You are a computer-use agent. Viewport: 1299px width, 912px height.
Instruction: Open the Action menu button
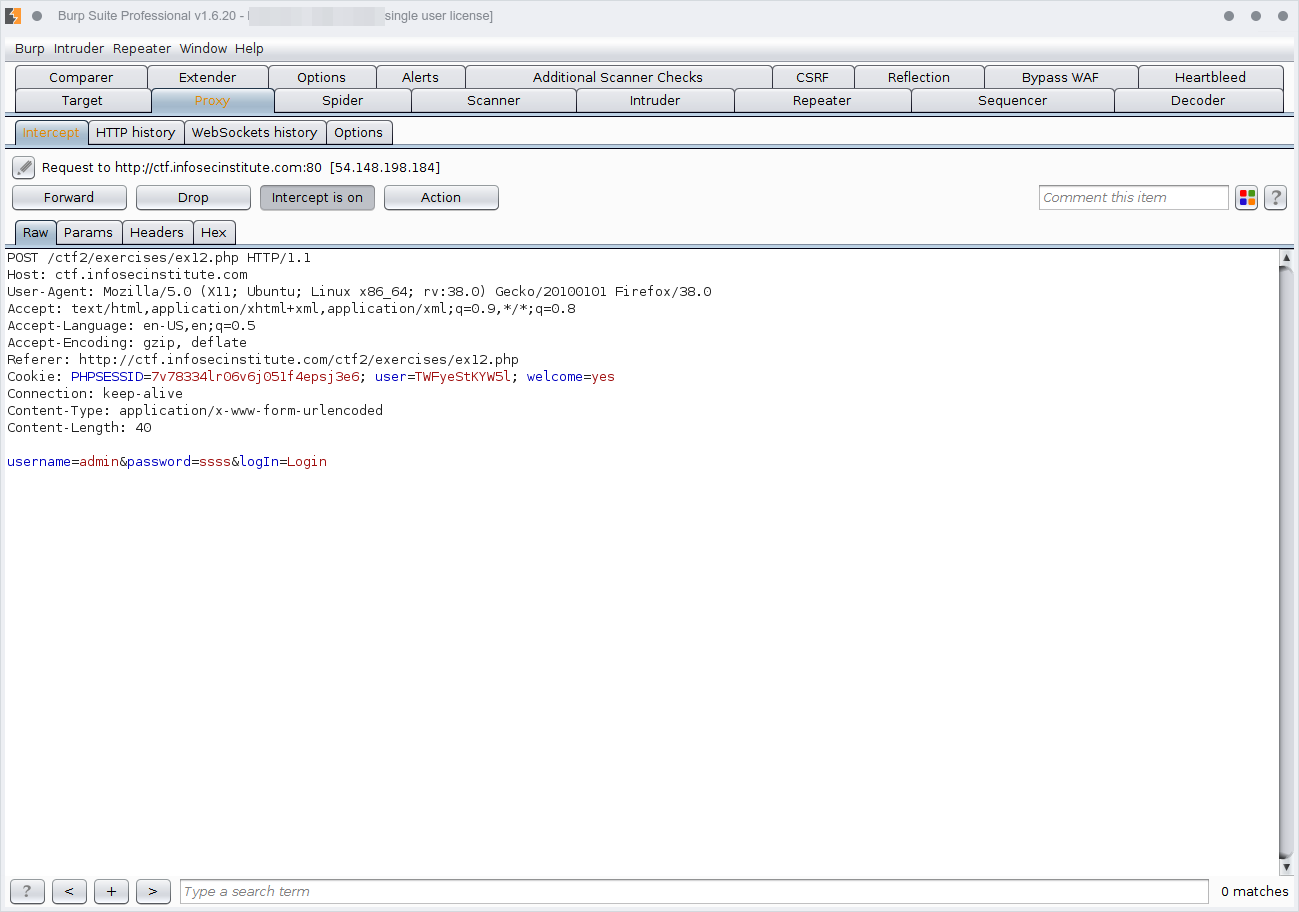[x=441, y=198]
